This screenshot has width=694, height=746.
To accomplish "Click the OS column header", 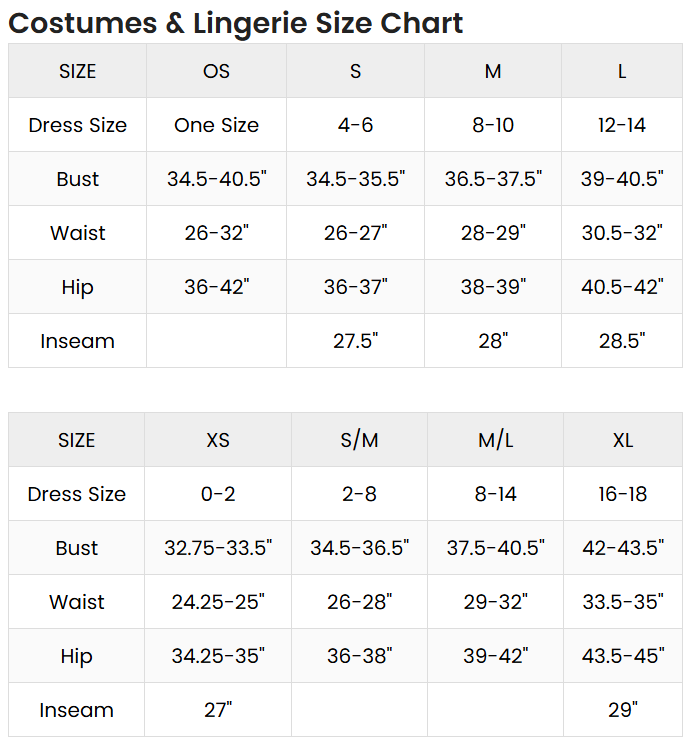I will (x=216, y=71).
